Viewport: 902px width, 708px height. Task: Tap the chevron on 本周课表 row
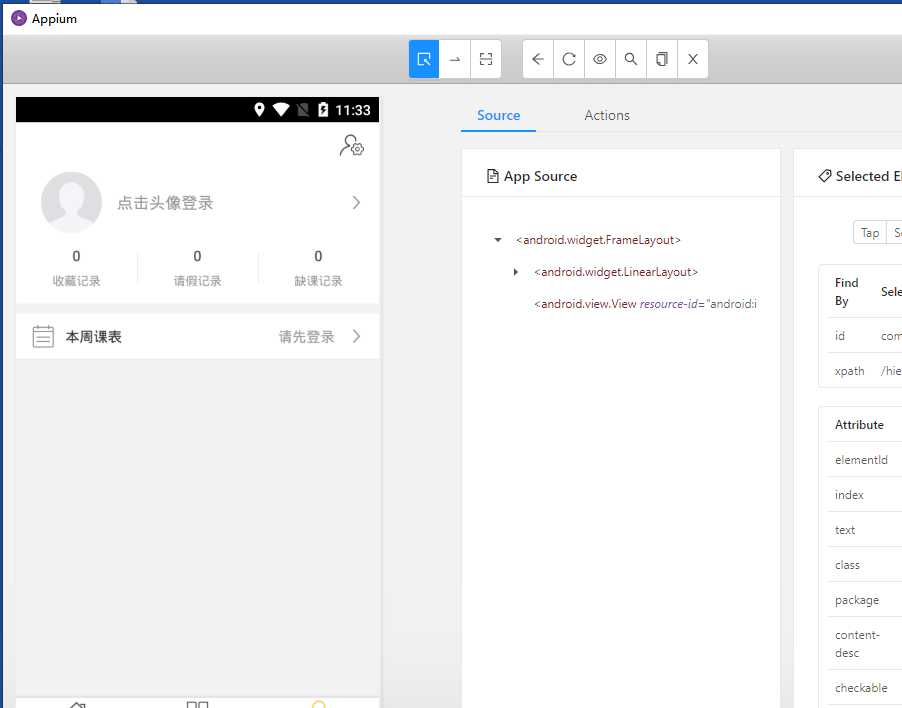356,336
